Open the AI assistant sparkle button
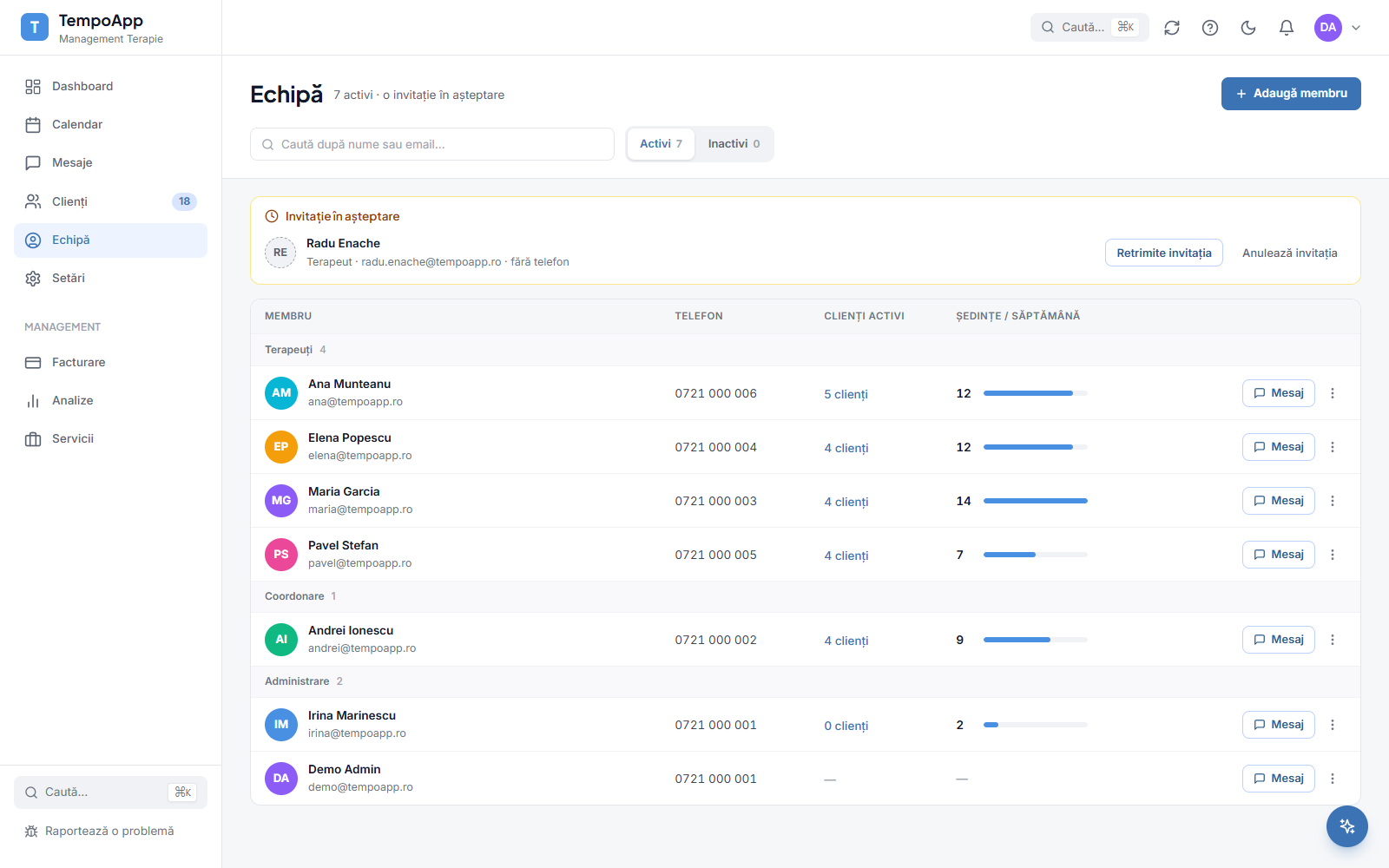Viewport: 1389px width, 868px height. [x=1347, y=826]
